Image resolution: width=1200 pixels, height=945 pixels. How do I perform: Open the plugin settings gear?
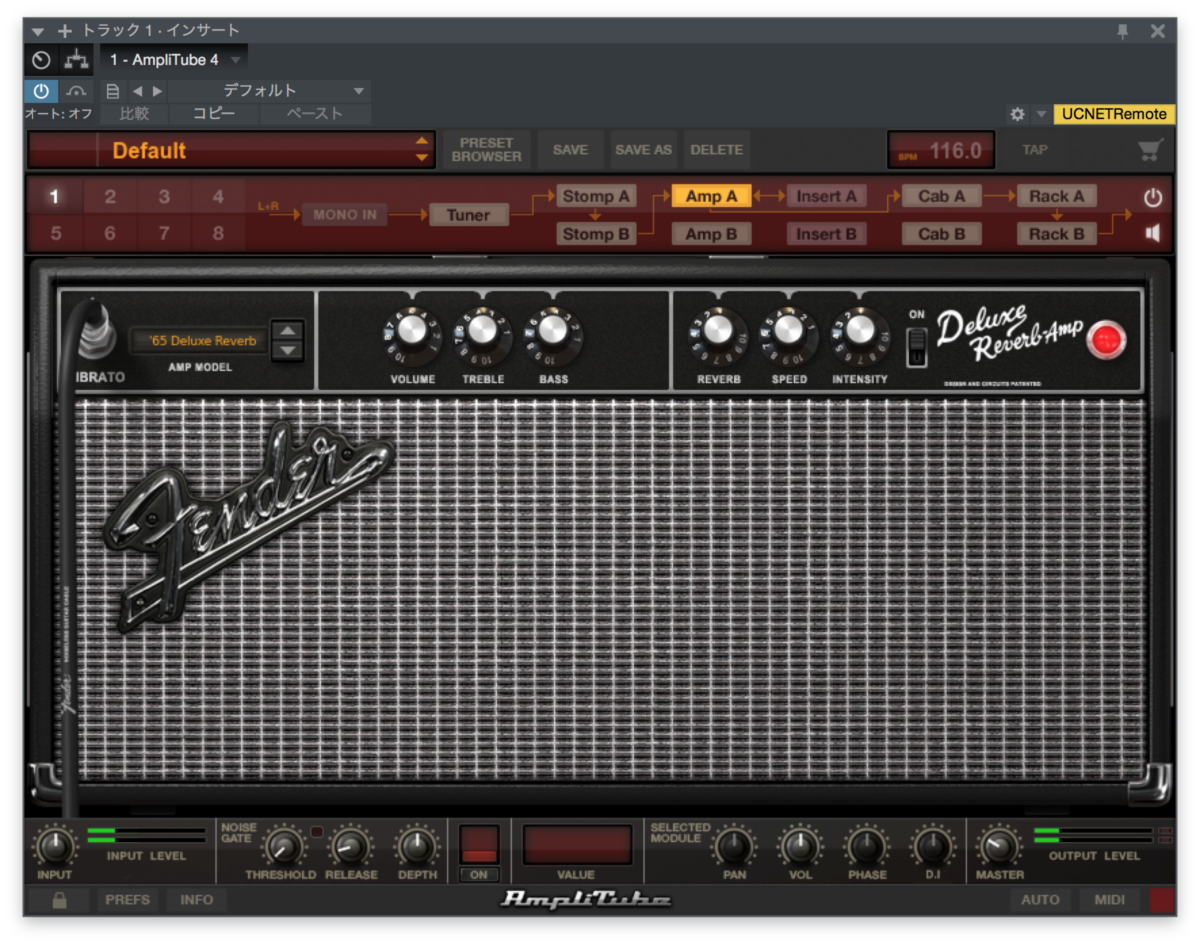click(1017, 114)
